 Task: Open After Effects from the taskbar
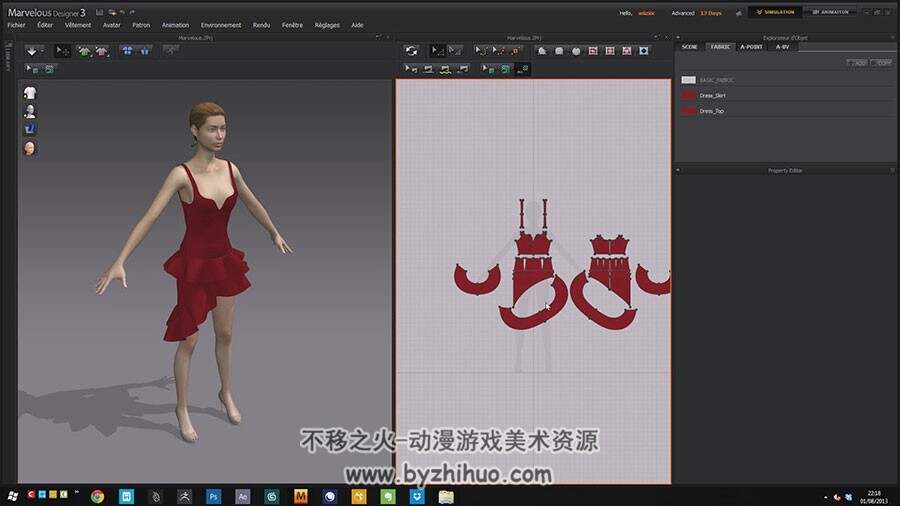point(242,496)
